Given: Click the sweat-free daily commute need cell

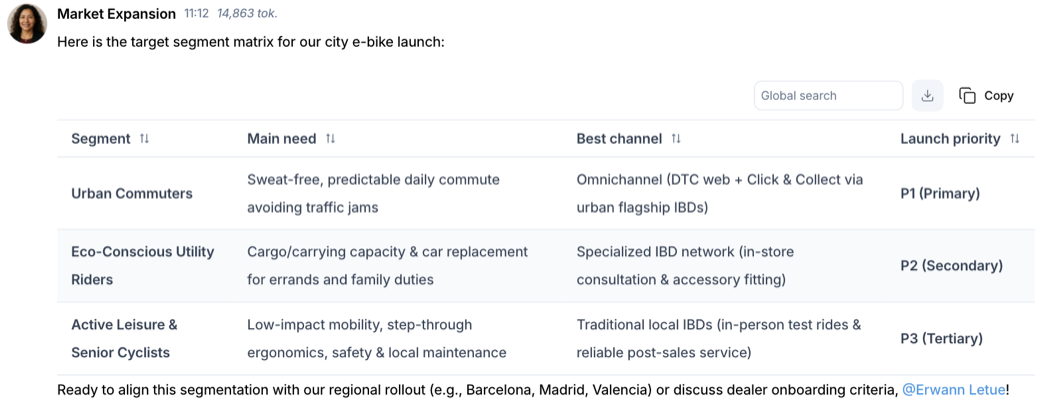Looking at the screenshot, I should 373,194.
